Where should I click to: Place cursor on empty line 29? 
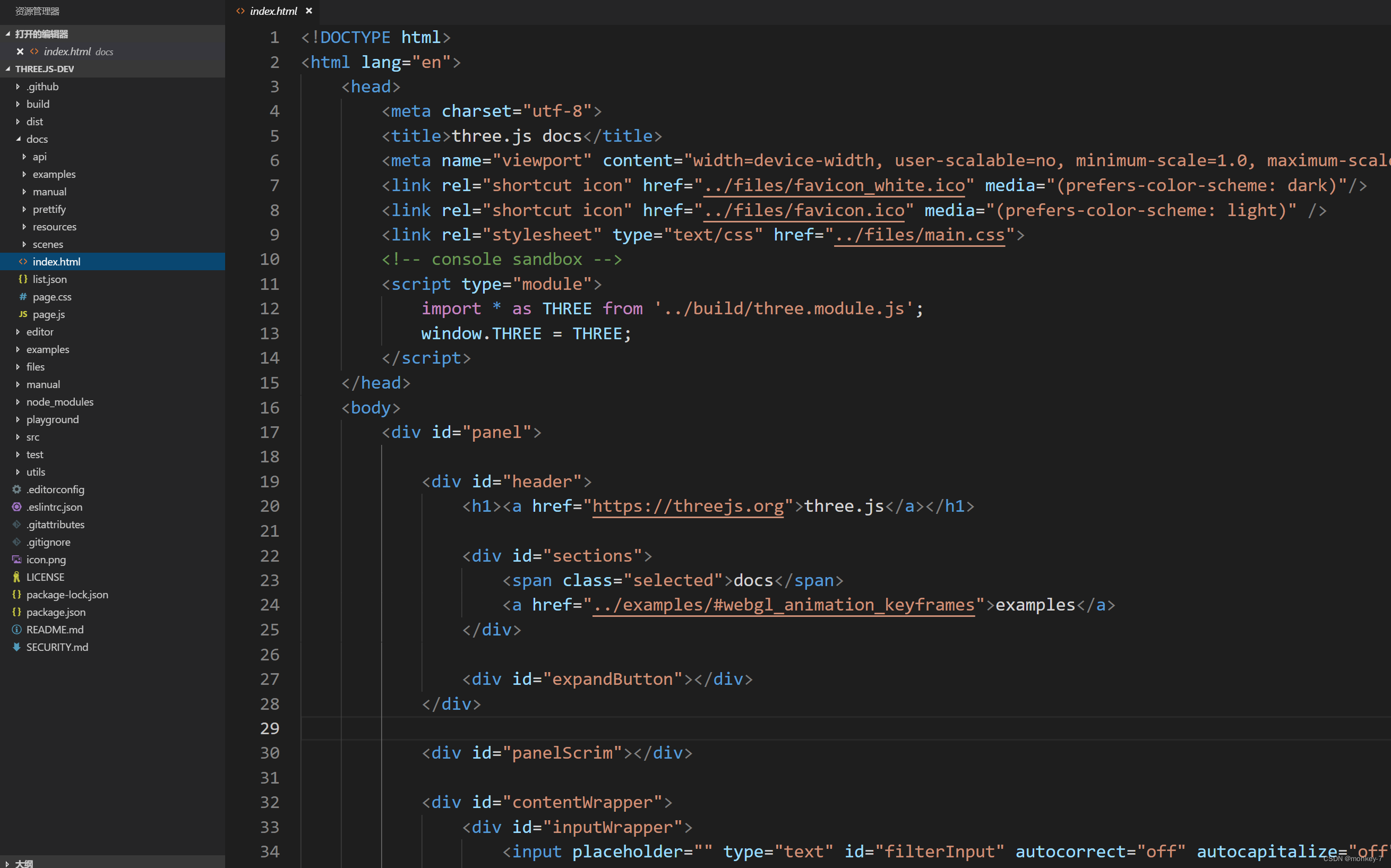(x=689, y=728)
